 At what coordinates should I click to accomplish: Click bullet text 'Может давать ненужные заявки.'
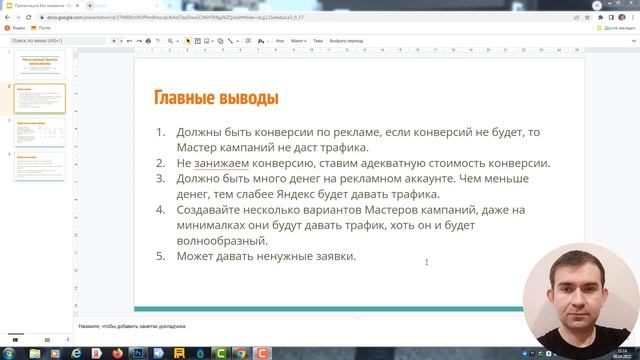click(x=266, y=256)
